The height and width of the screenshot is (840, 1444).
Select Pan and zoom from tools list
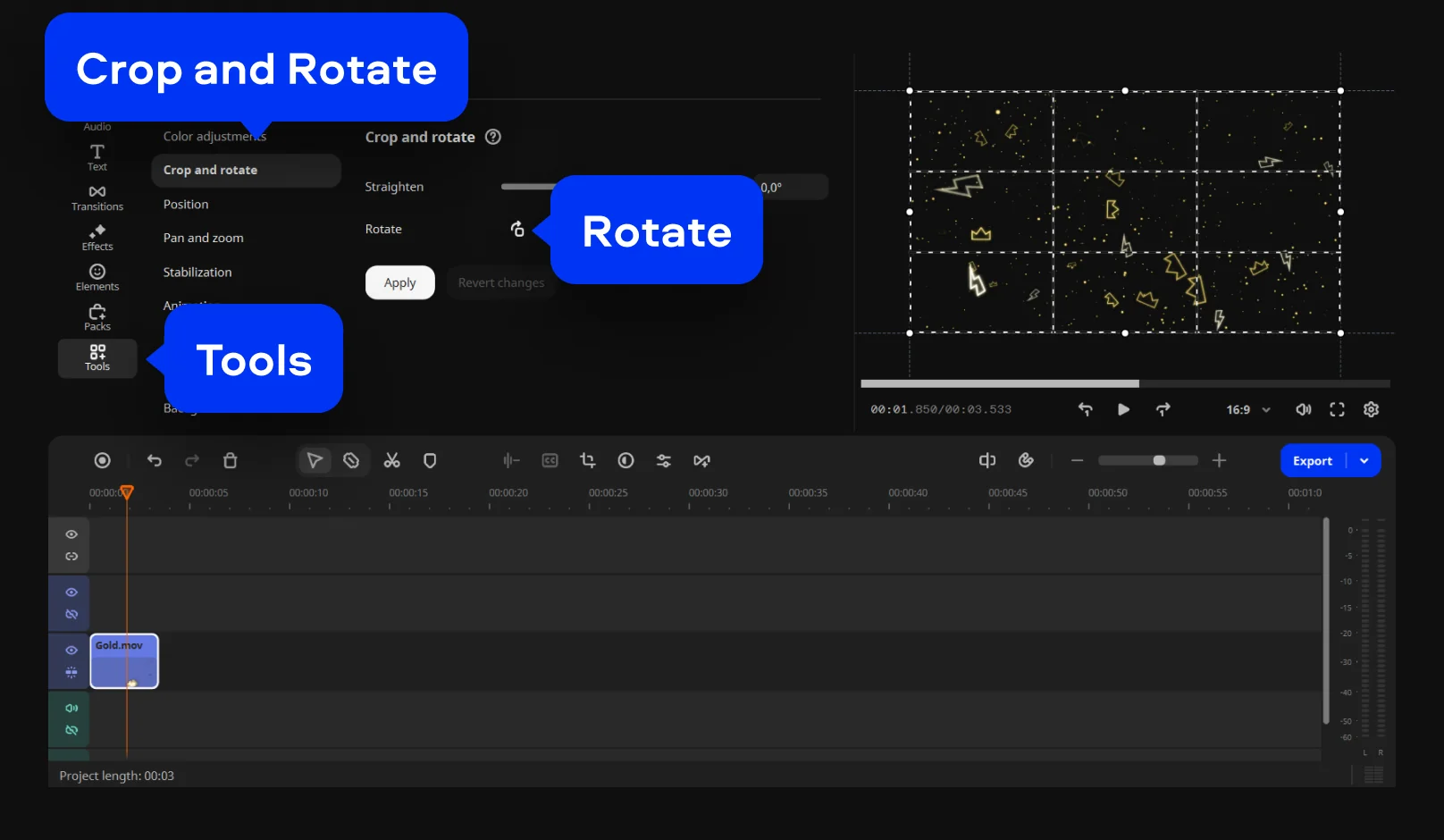coord(204,239)
